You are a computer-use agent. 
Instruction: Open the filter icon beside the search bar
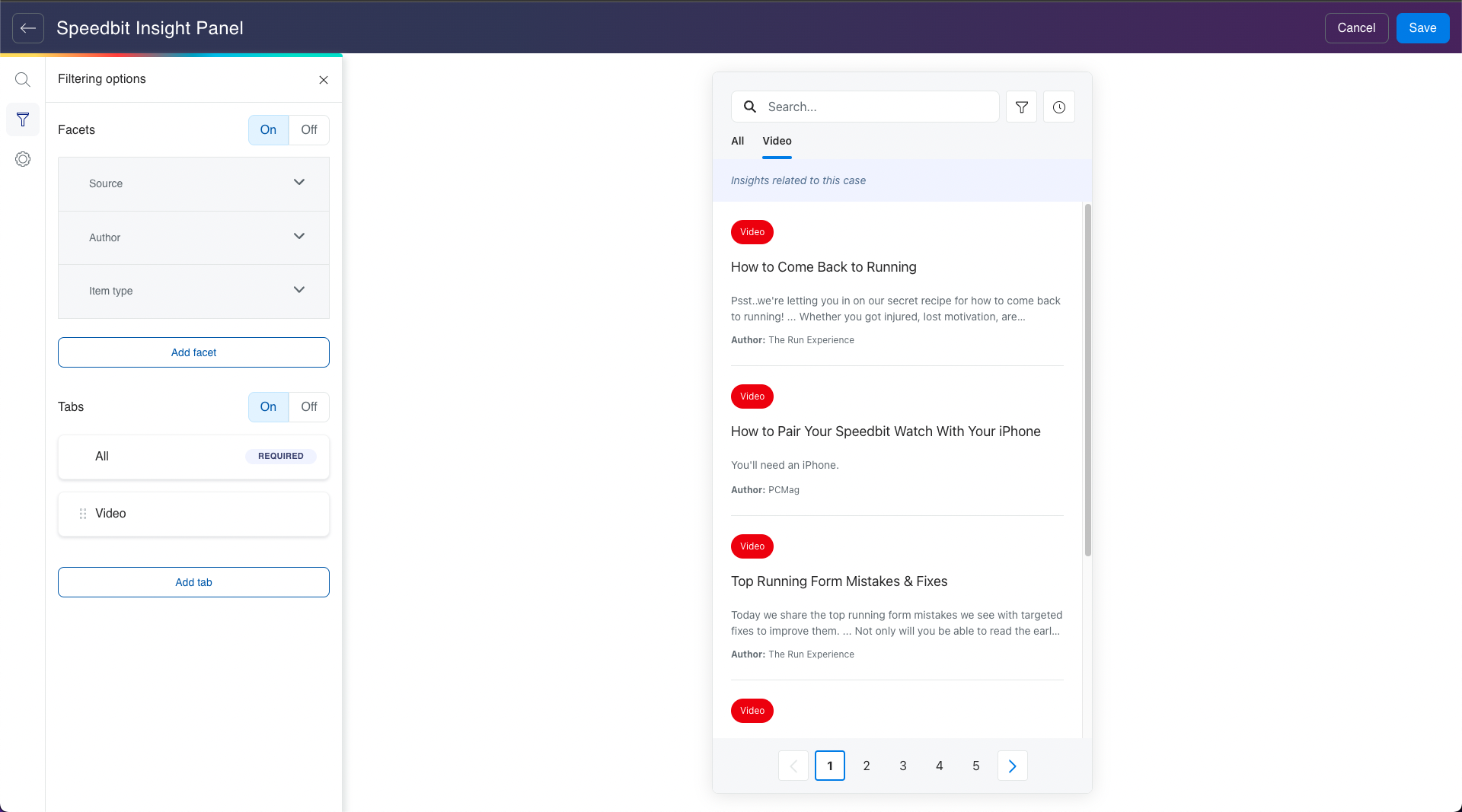(x=1021, y=107)
